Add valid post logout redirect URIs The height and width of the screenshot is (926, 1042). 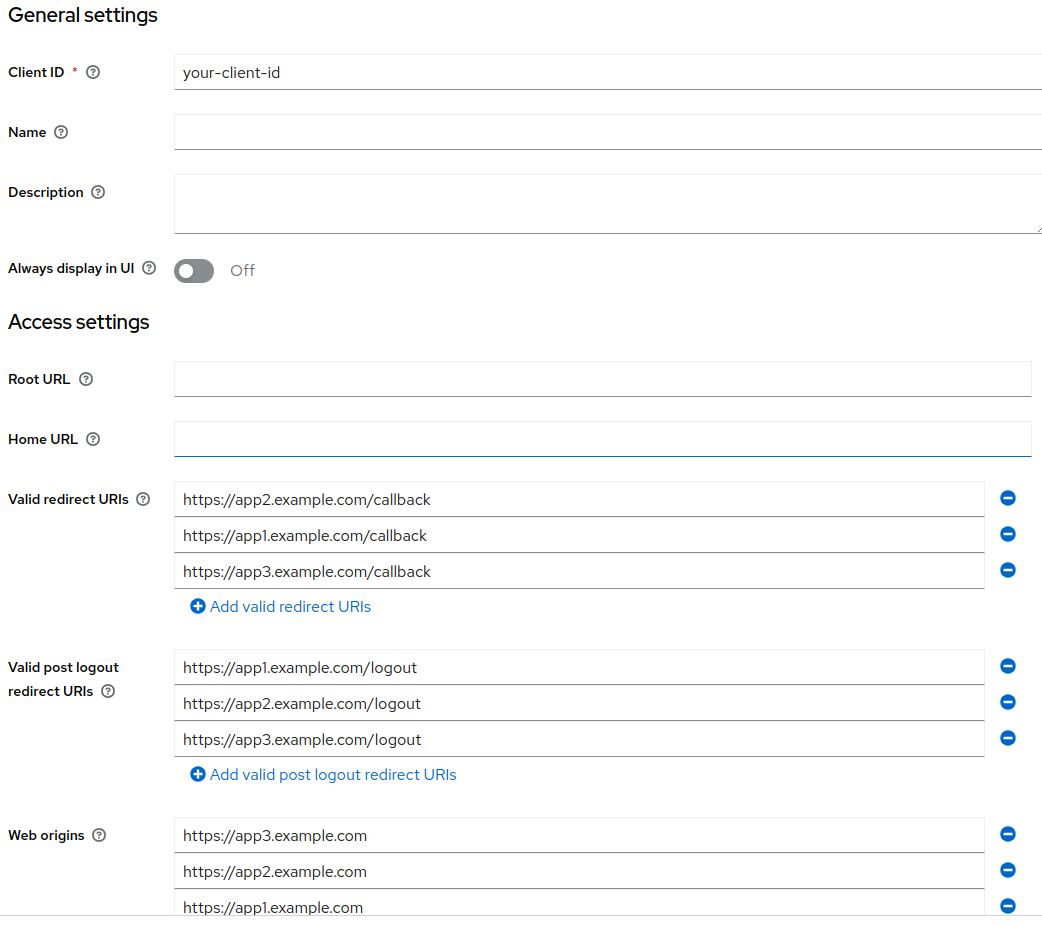coord(323,774)
